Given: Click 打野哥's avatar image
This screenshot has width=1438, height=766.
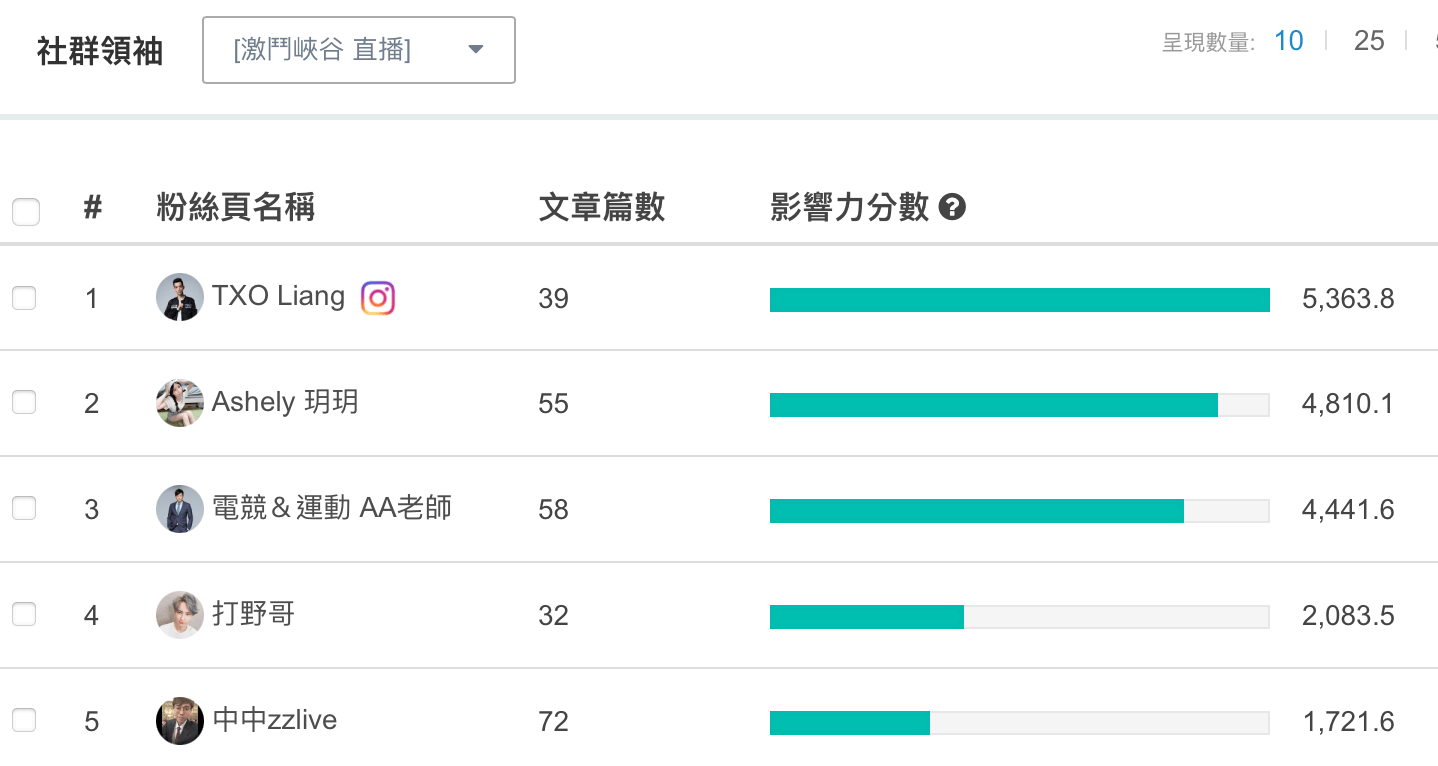Looking at the screenshot, I should point(180,615).
